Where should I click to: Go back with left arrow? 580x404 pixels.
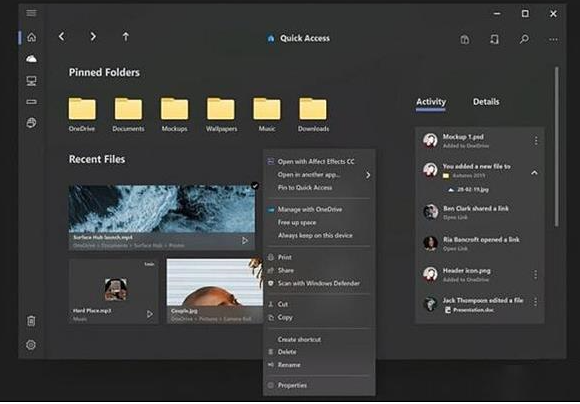pyautogui.click(x=62, y=36)
